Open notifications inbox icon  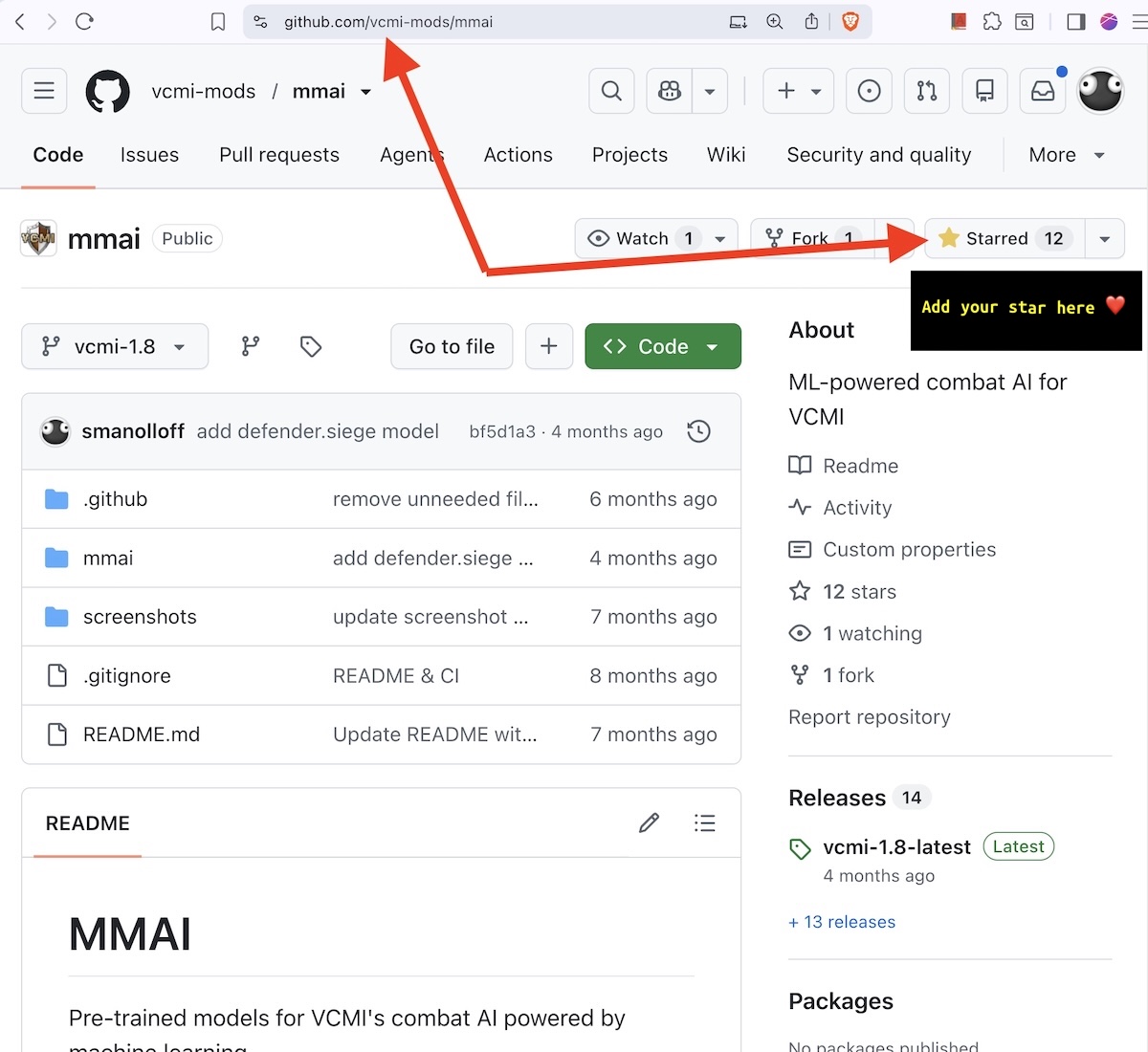pyautogui.click(x=1043, y=91)
